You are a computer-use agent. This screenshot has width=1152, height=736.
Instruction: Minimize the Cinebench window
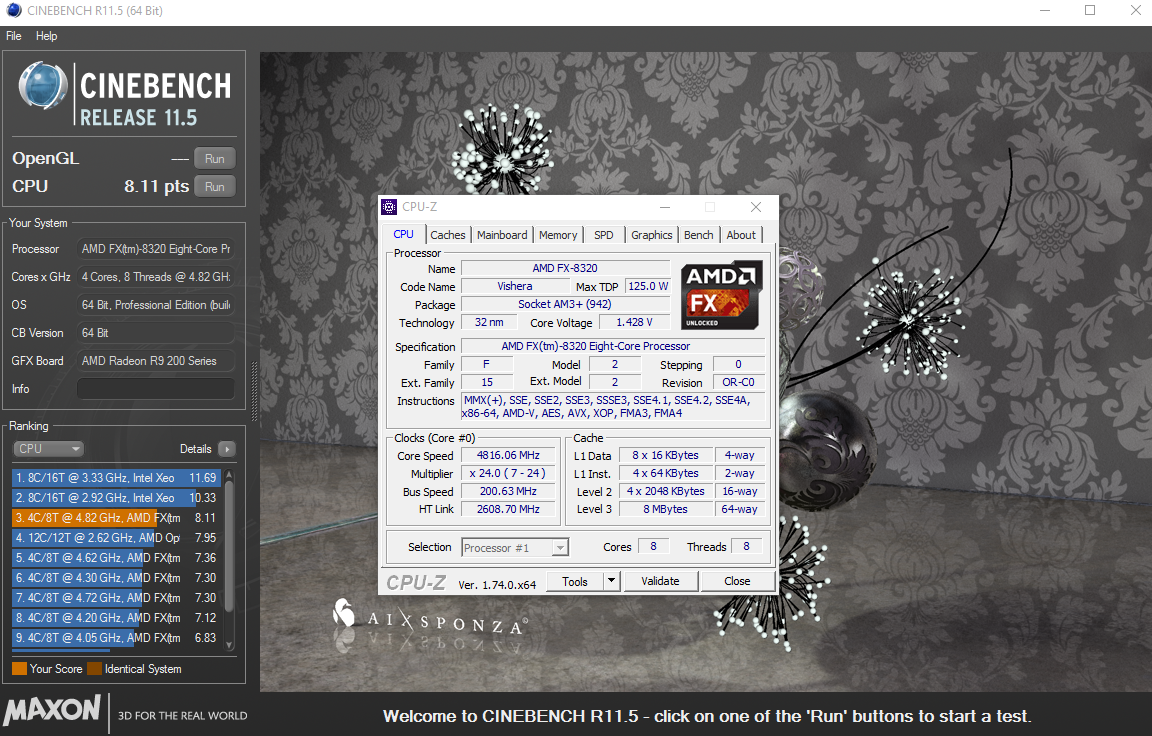coord(1045,10)
